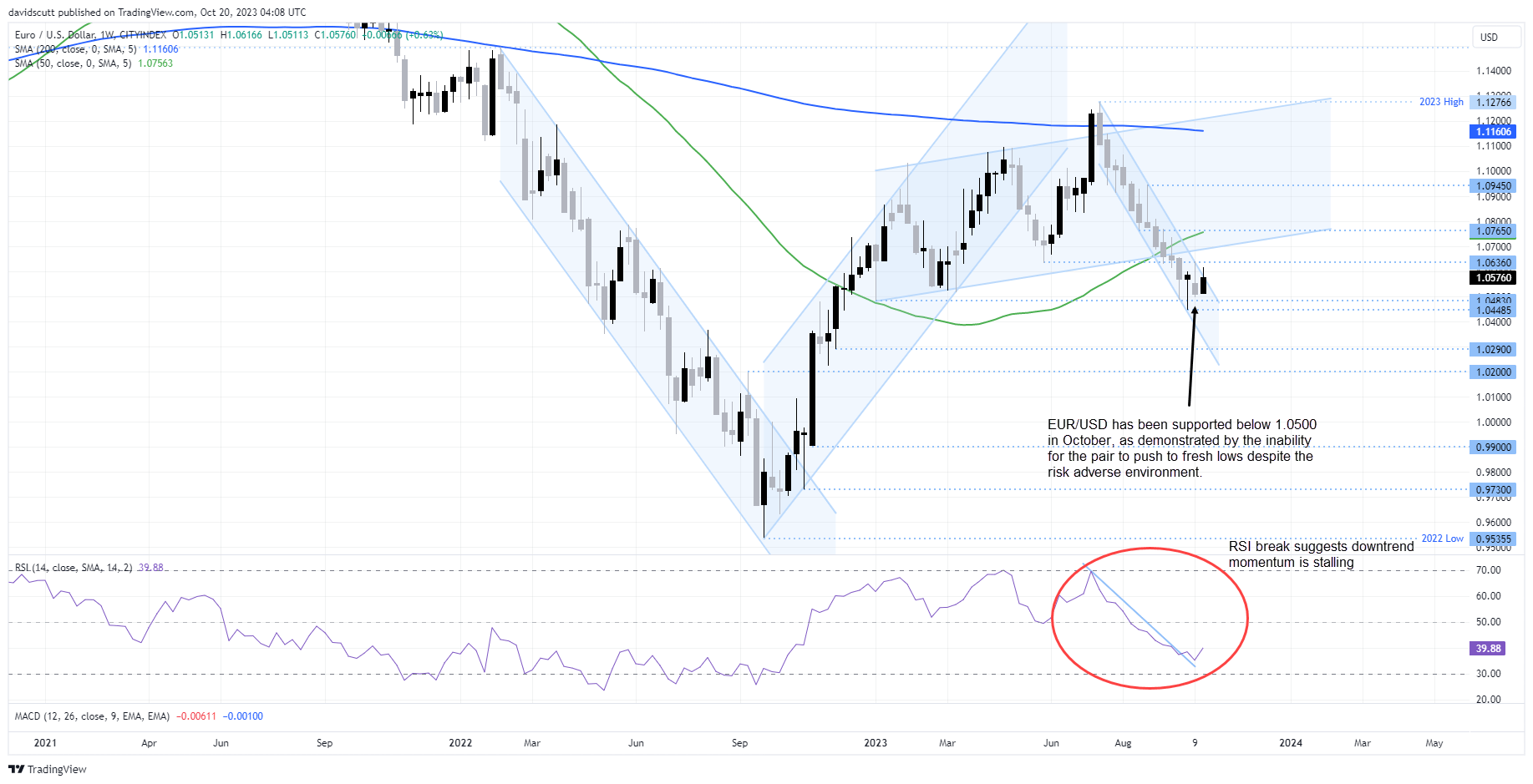
Task: Click the 1.07650 price level tag
Action: coord(1494,231)
